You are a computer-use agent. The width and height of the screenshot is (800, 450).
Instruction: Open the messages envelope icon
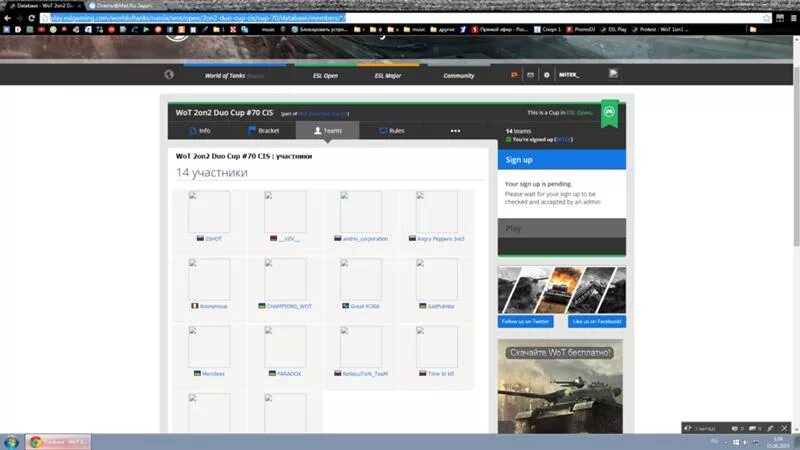[x=531, y=75]
